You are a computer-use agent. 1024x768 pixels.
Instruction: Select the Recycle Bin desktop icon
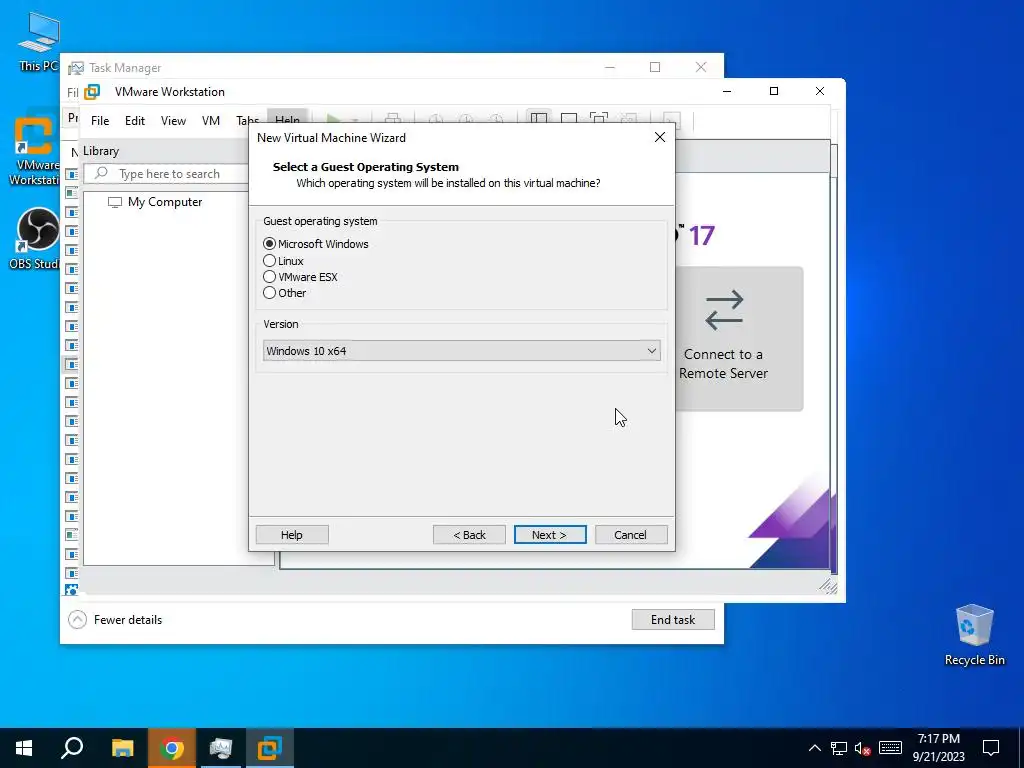click(974, 635)
